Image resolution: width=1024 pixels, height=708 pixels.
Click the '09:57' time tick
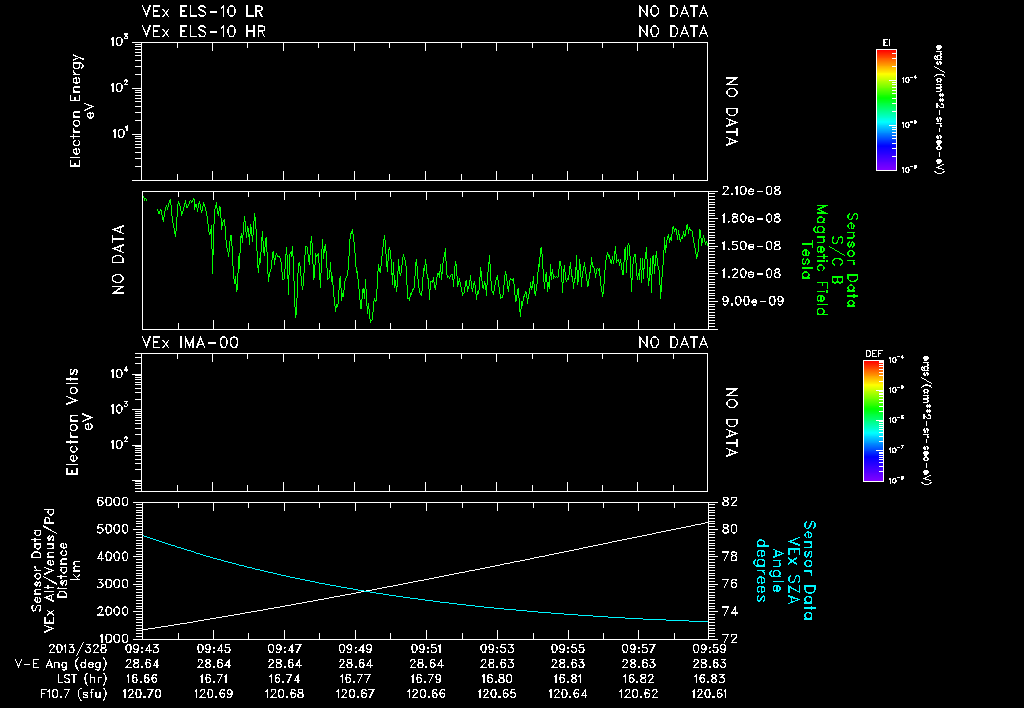tap(638, 649)
